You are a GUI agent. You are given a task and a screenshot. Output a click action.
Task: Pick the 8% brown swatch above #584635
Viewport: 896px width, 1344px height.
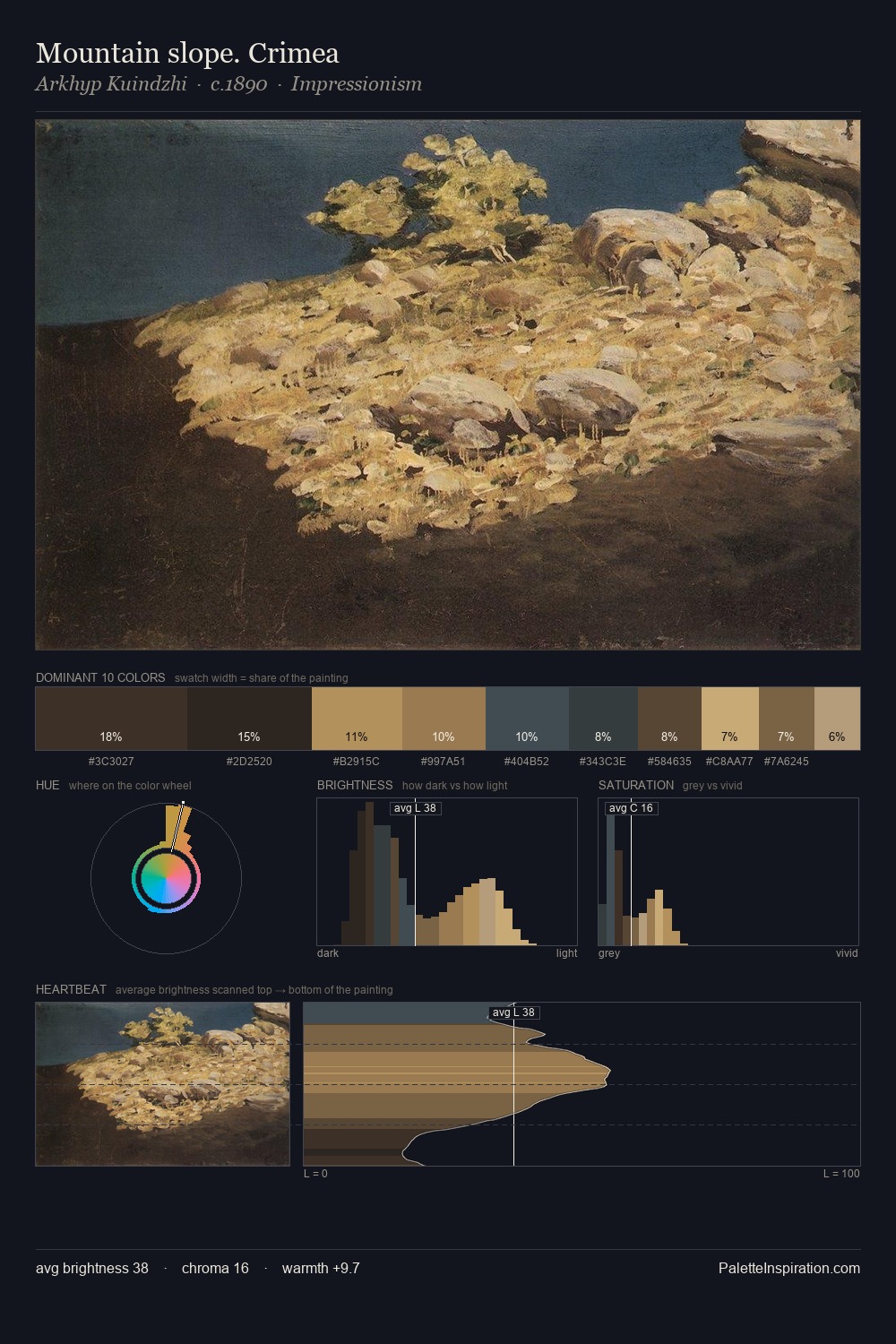click(x=669, y=719)
